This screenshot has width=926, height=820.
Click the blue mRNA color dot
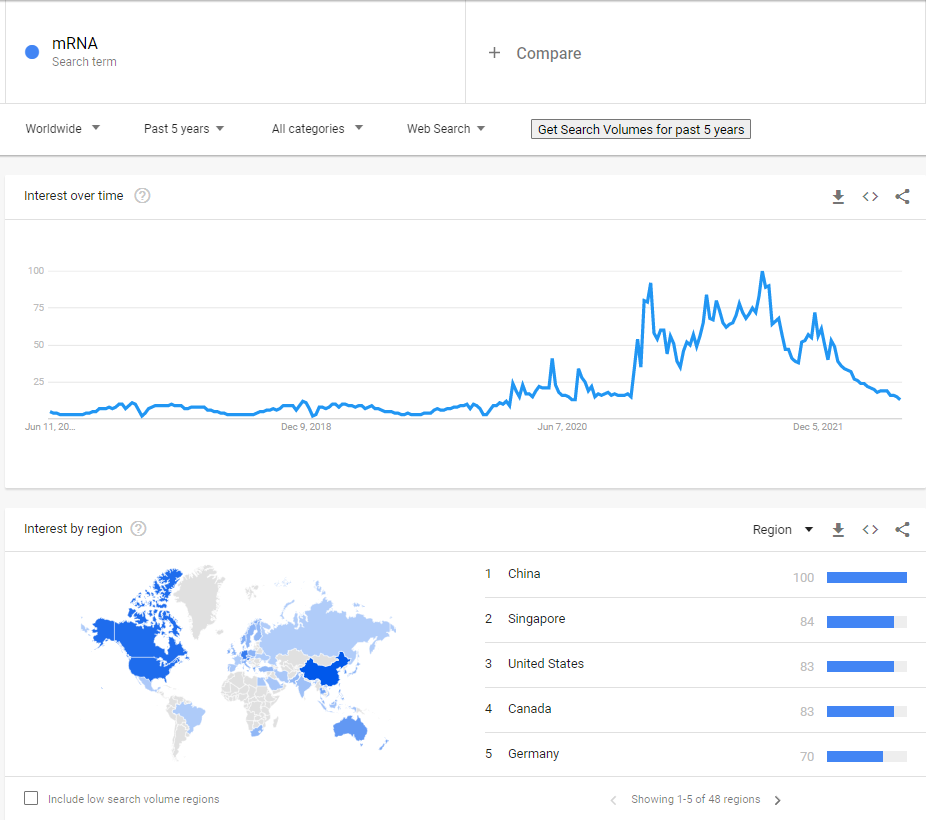32,52
